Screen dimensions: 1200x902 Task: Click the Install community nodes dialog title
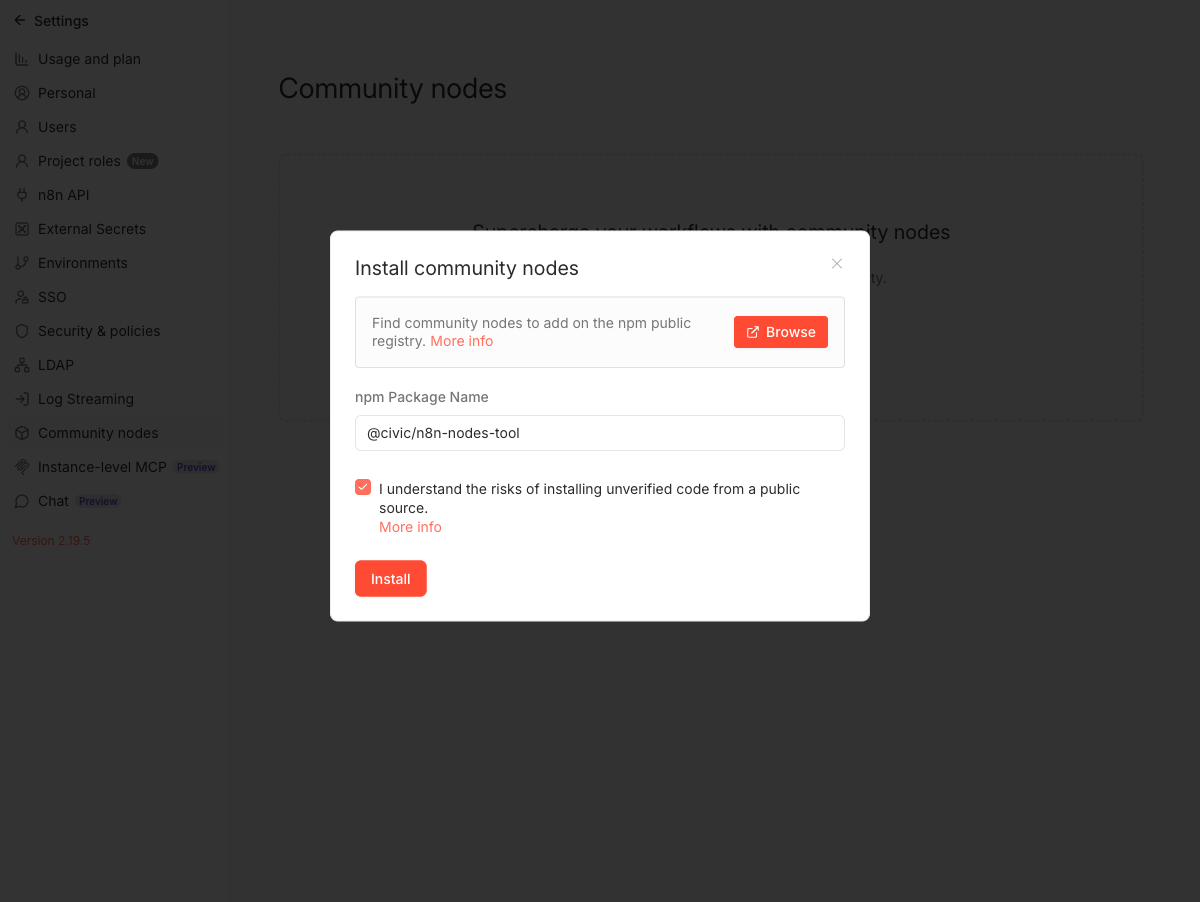[x=467, y=268]
